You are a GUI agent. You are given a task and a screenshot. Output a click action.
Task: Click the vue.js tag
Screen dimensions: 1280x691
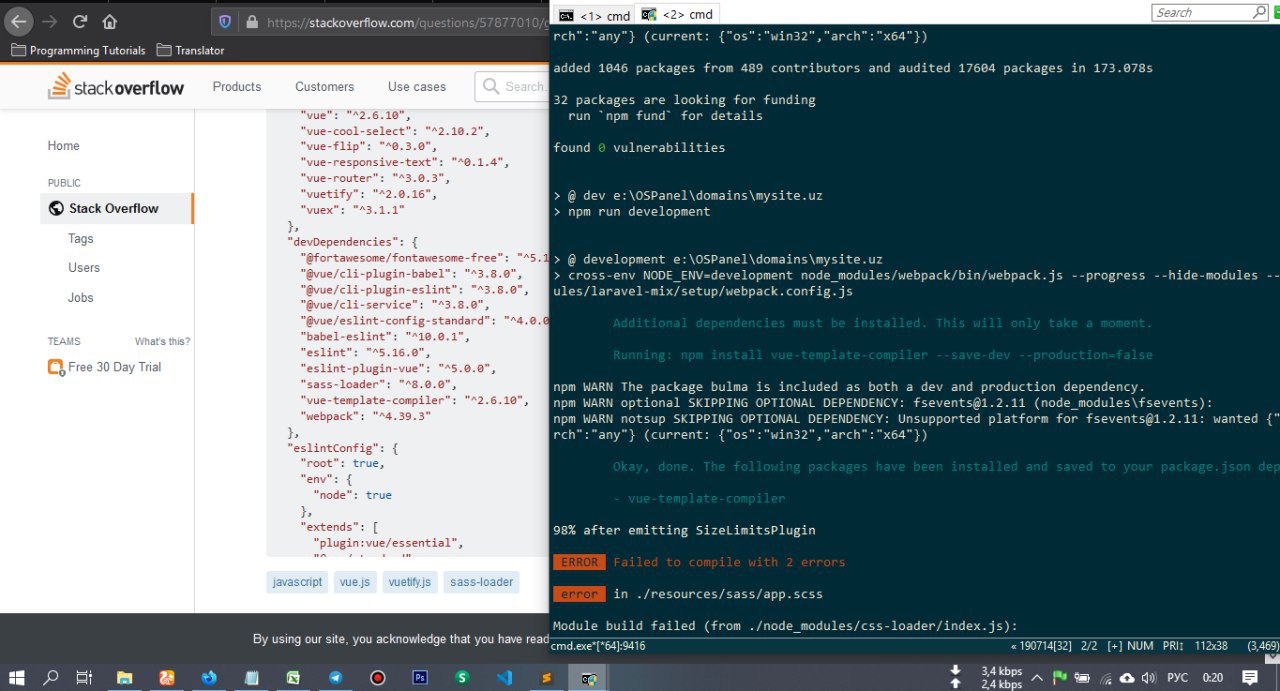tap(356, 582)
